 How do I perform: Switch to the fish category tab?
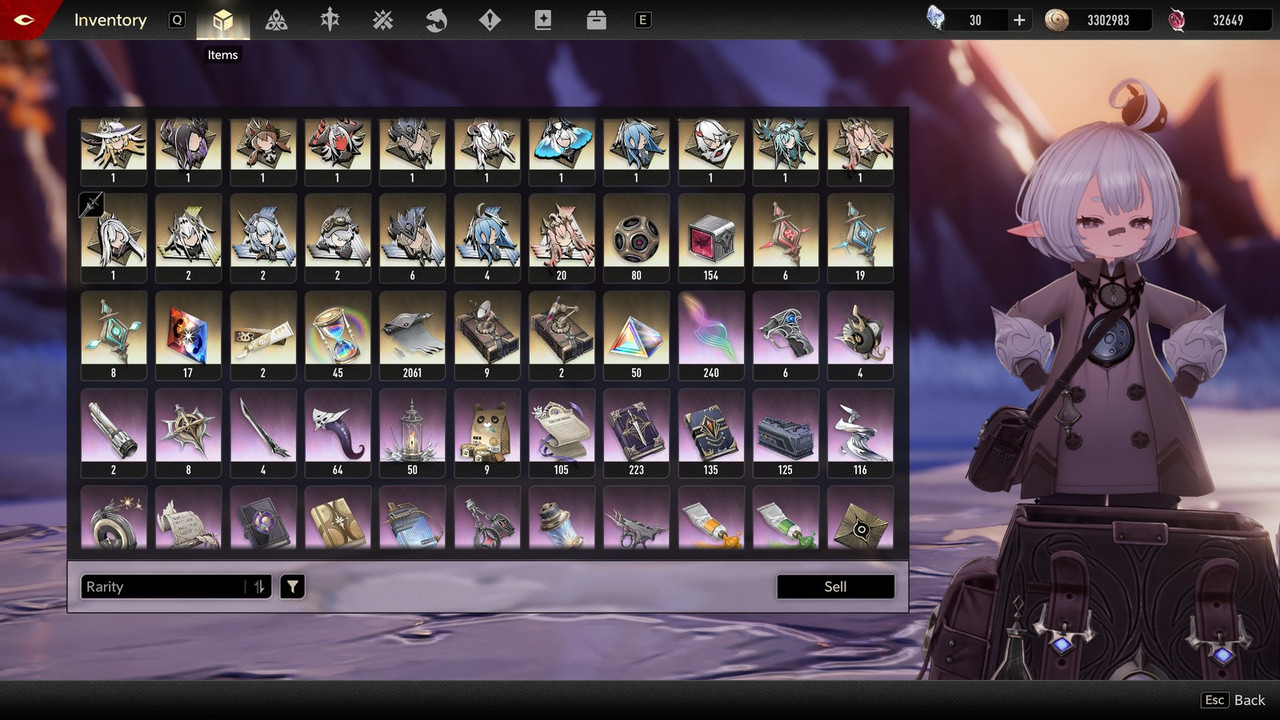[436, 20]
